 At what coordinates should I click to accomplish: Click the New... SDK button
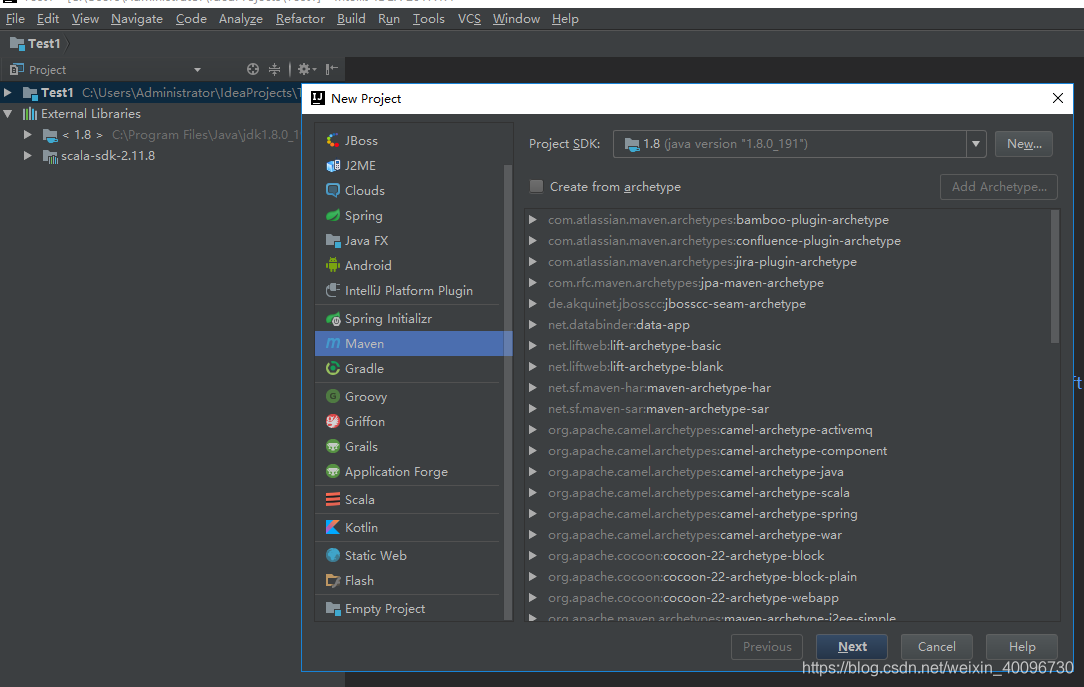1024,144
